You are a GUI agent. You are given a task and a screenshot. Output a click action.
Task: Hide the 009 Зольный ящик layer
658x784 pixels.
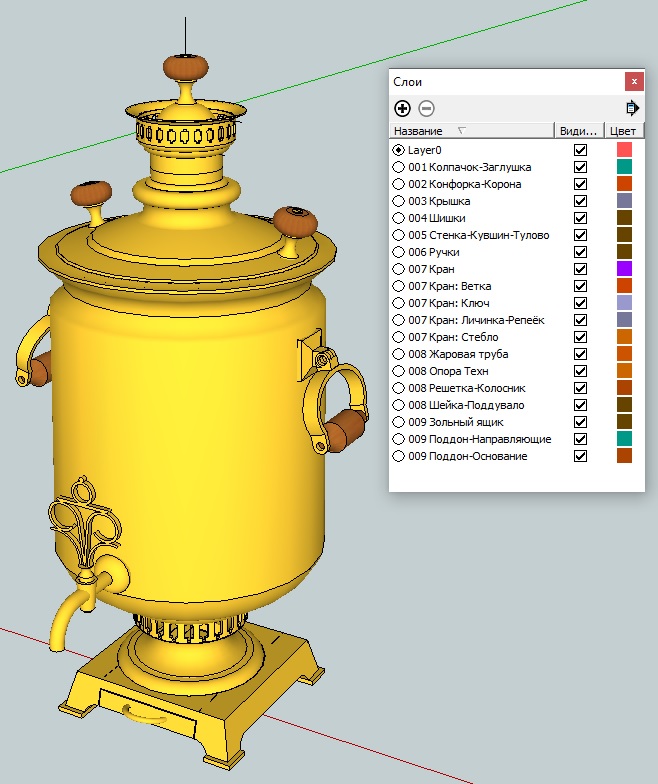580,422
